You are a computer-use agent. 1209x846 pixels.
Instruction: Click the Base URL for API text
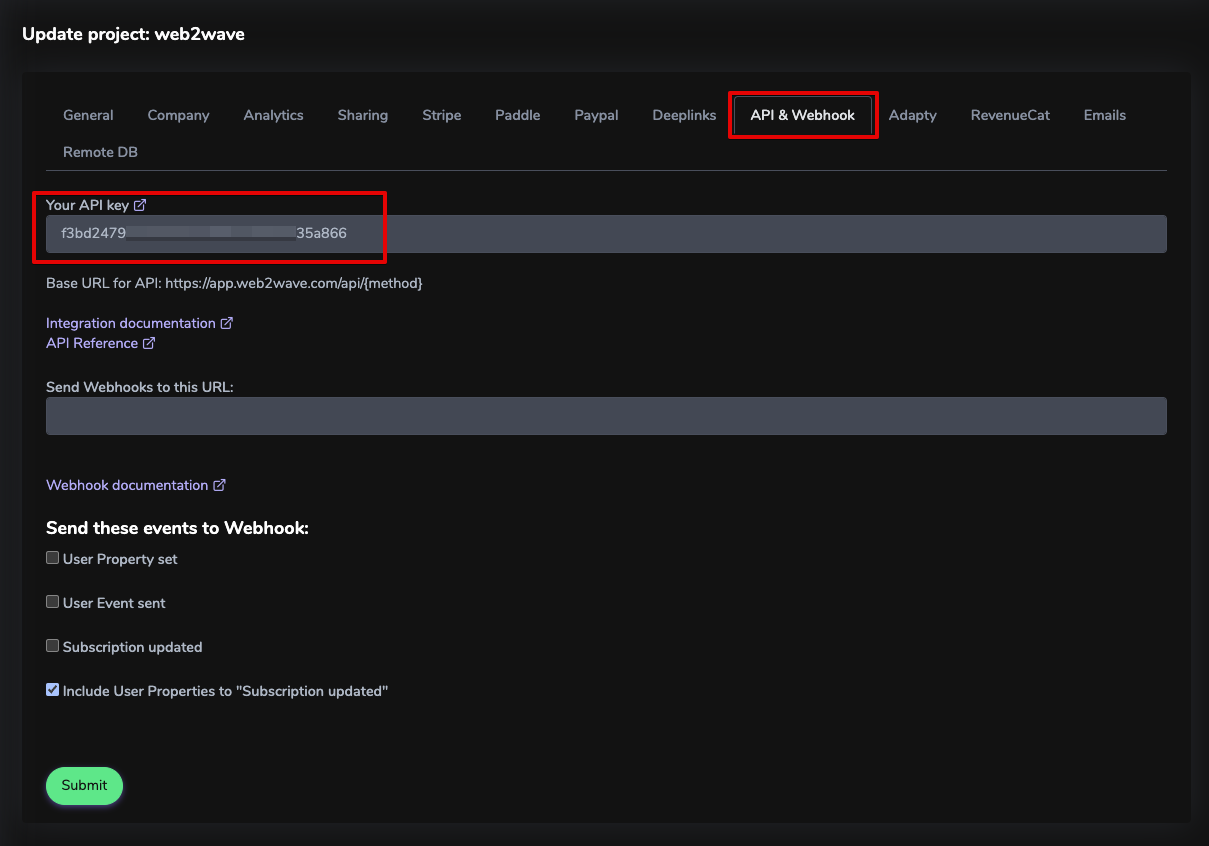(234, 283)
